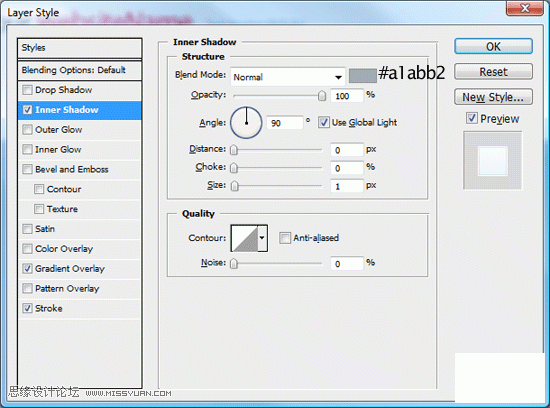This screenshot has width=550, height=408.
Task: Uncheck the Inner Shadow checkbox
Action: click(27, 110)
